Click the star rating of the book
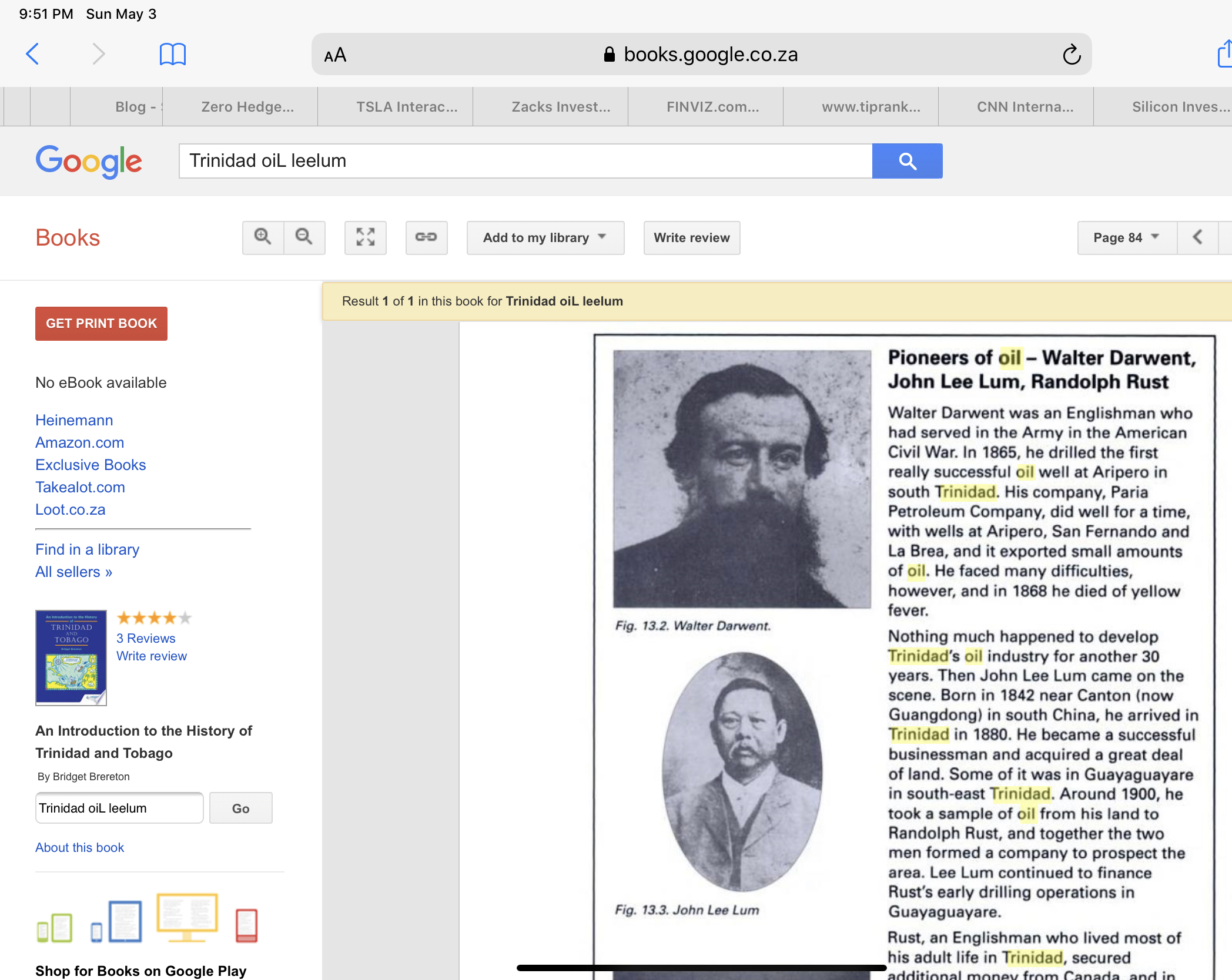The width and height of the screenshot is (1232, 980). (154, 617)
